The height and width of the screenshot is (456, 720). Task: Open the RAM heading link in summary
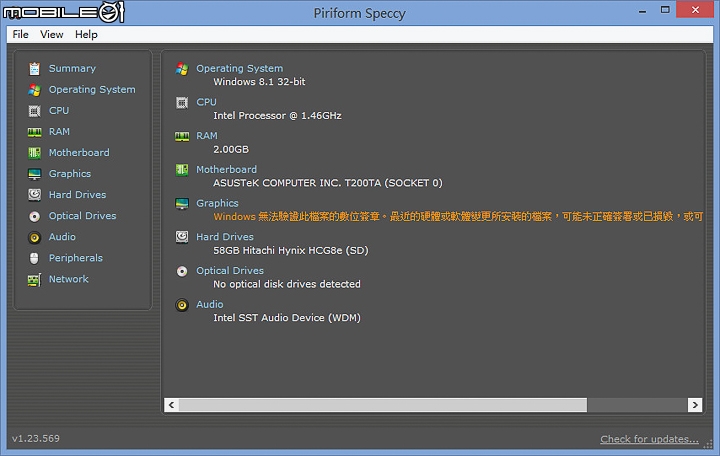tap(207, 136)
